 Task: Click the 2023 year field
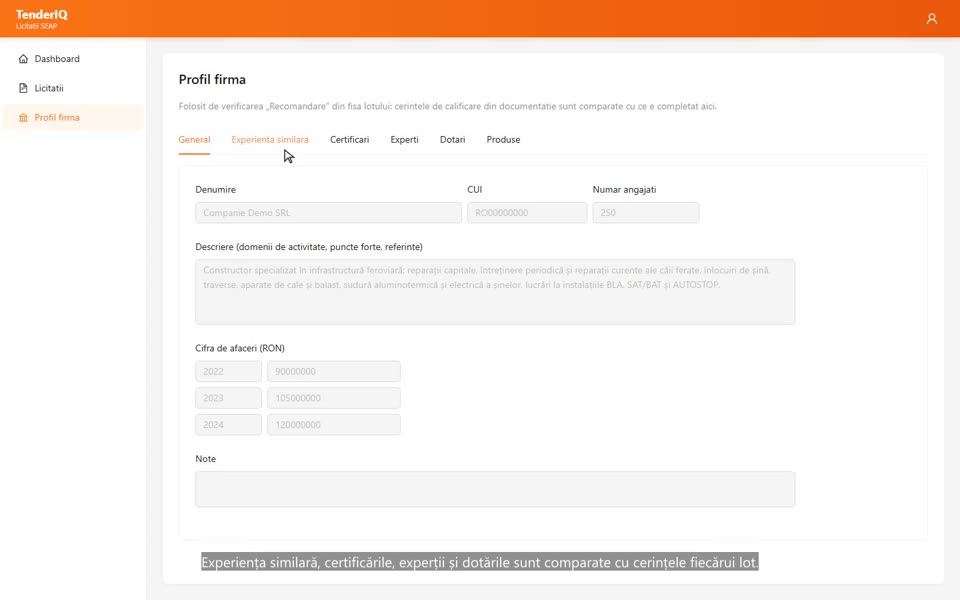point(228,398)
